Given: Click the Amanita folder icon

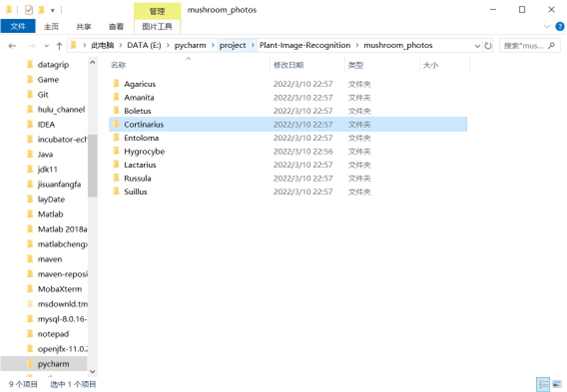Looking at the screenshot, I should [x=116, y=97].
